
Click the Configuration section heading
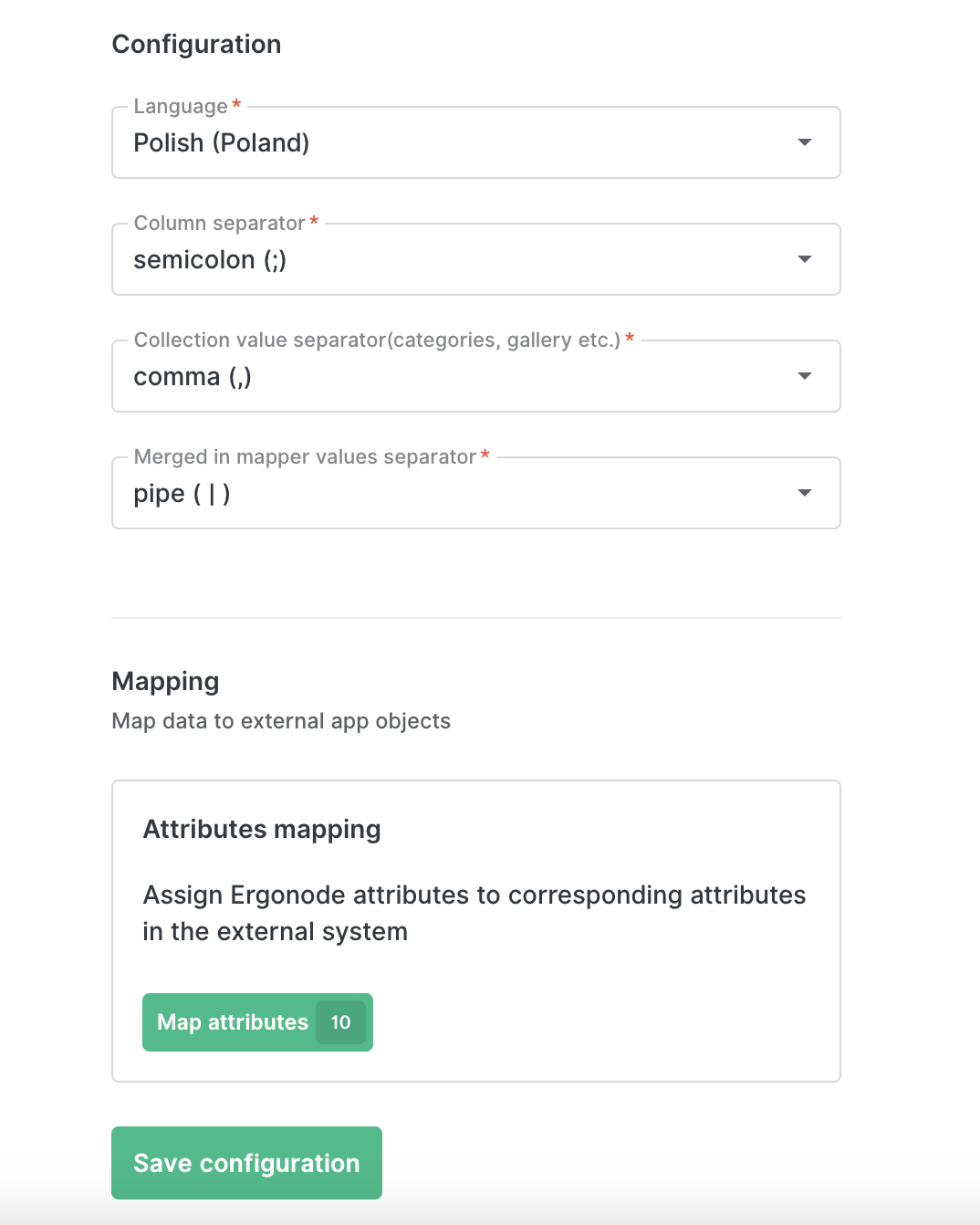(x=196, y=44)
